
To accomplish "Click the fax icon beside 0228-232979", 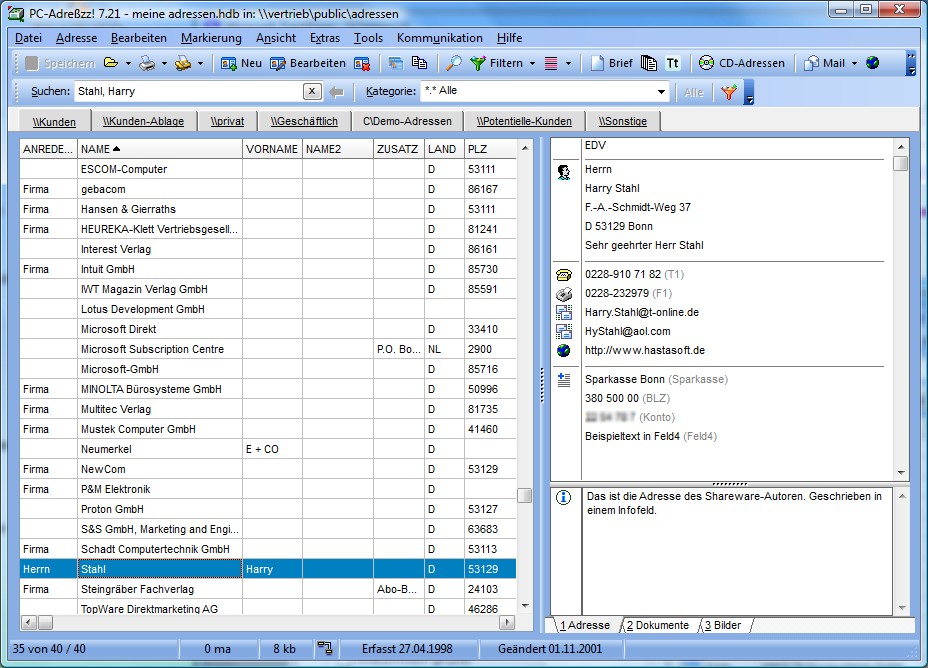I will [x=564, y=294].
